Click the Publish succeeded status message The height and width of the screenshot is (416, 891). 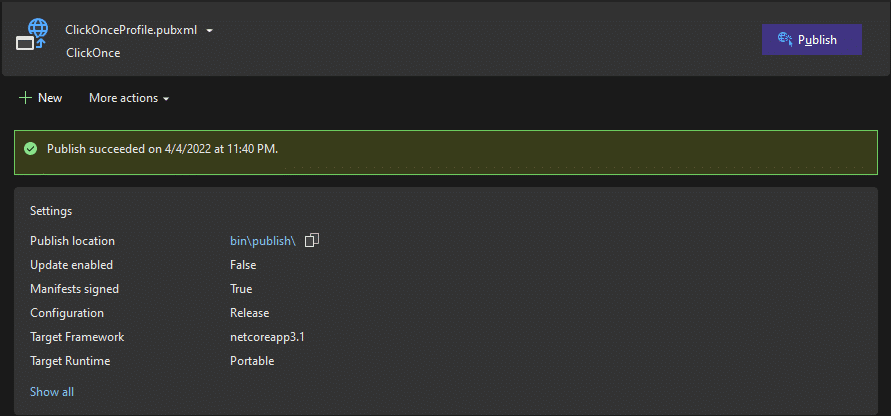162,149
